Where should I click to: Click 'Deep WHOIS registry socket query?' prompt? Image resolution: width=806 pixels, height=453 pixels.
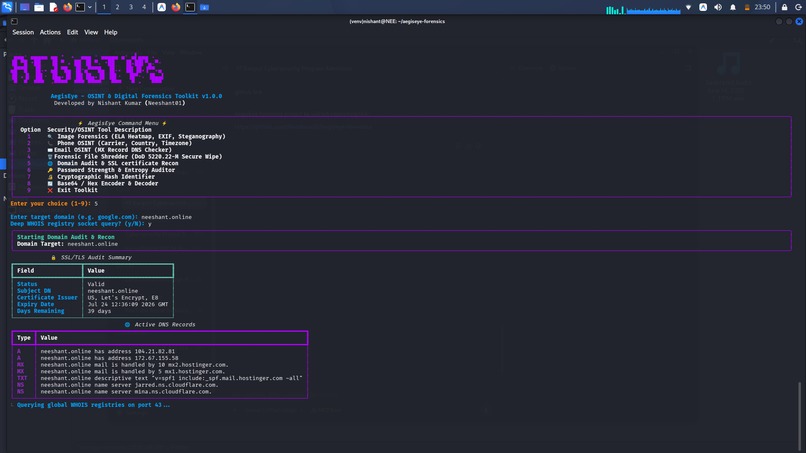(x=77, y=224)
